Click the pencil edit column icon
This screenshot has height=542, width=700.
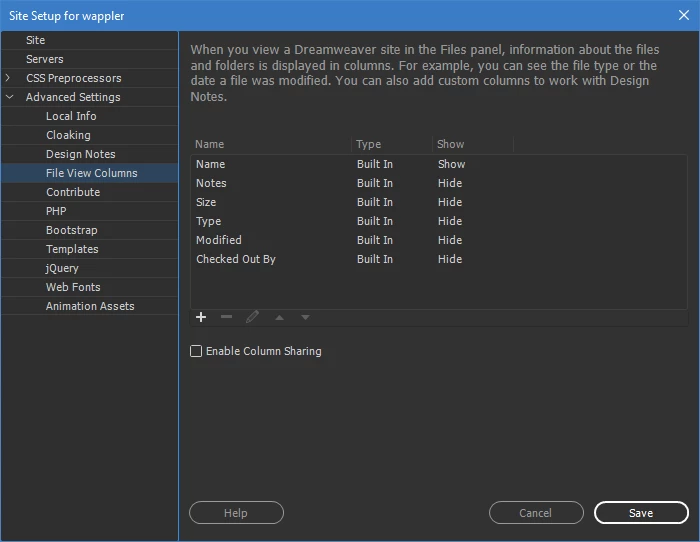pyautogui.click(x=252, y=317)
